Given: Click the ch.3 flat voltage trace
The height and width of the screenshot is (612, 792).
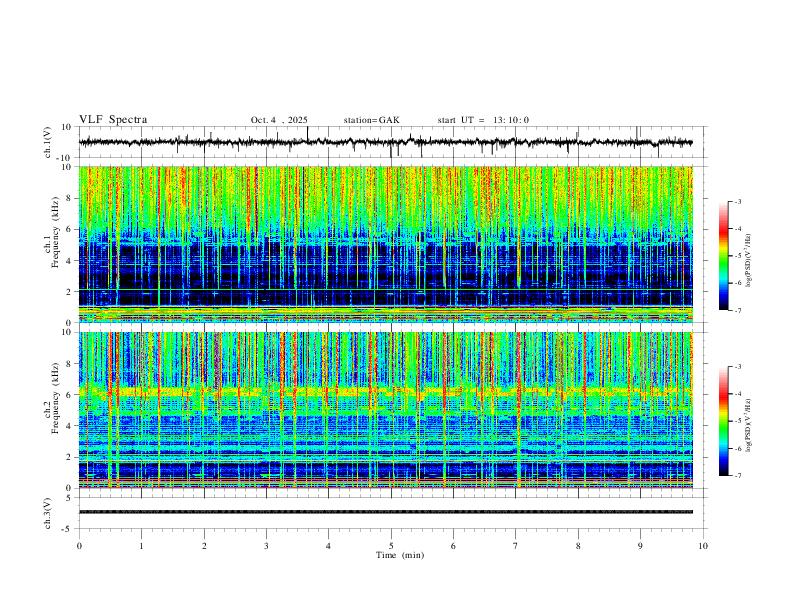Looking at the screenshot, I should pyautogui.click(x=385, y=512).
